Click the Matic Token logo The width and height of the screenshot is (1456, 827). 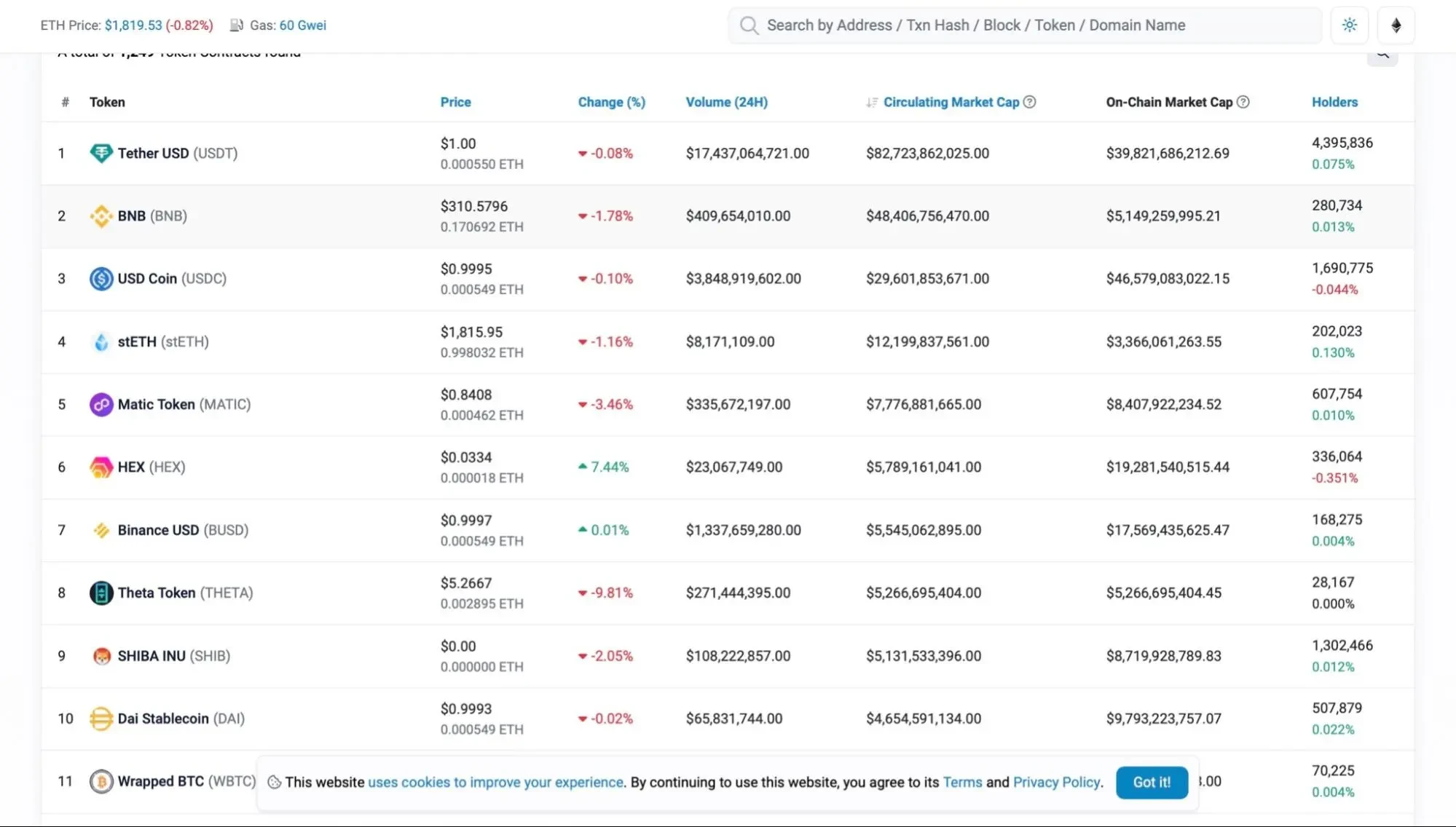[x=101, y=405]
